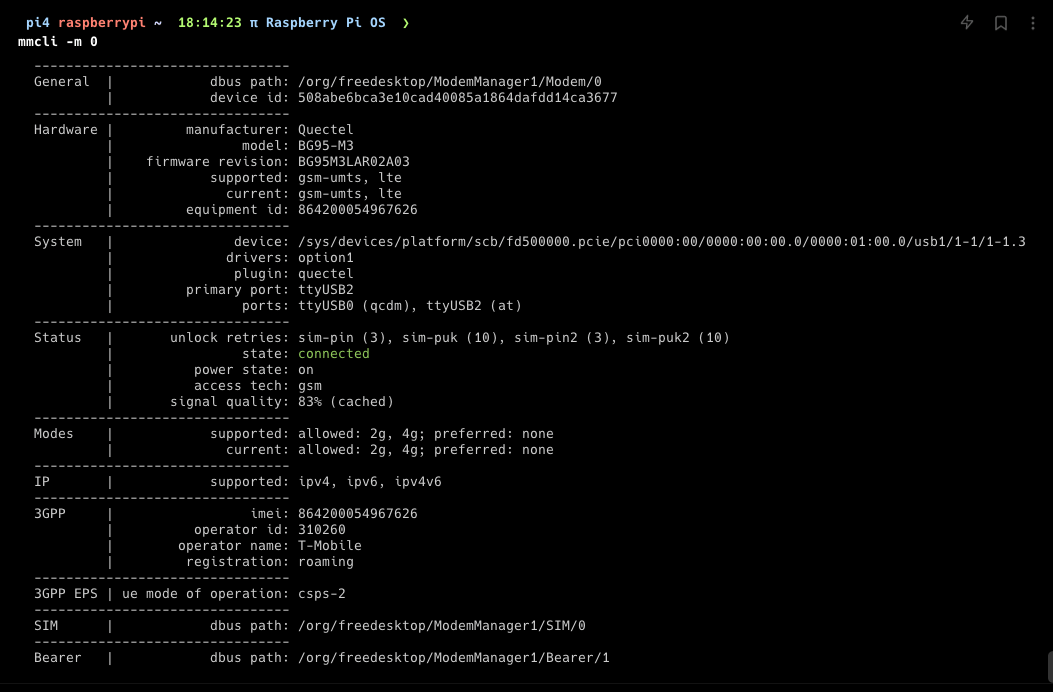
Task: Click the SIM/0 dbus path
Action: pyautogui.click(x=442, y=626)
